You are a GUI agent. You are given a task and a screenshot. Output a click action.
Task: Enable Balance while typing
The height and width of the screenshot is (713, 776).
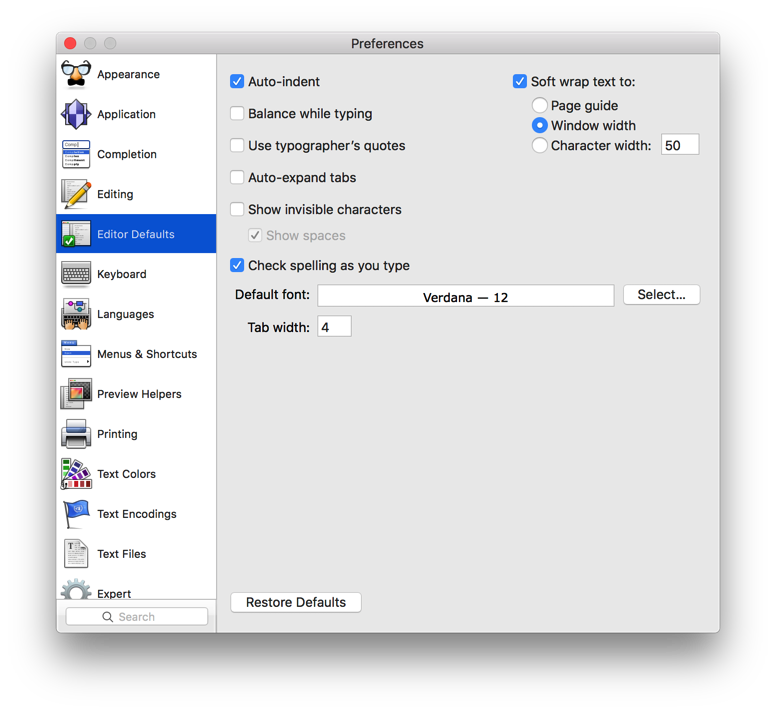[237, 114]
